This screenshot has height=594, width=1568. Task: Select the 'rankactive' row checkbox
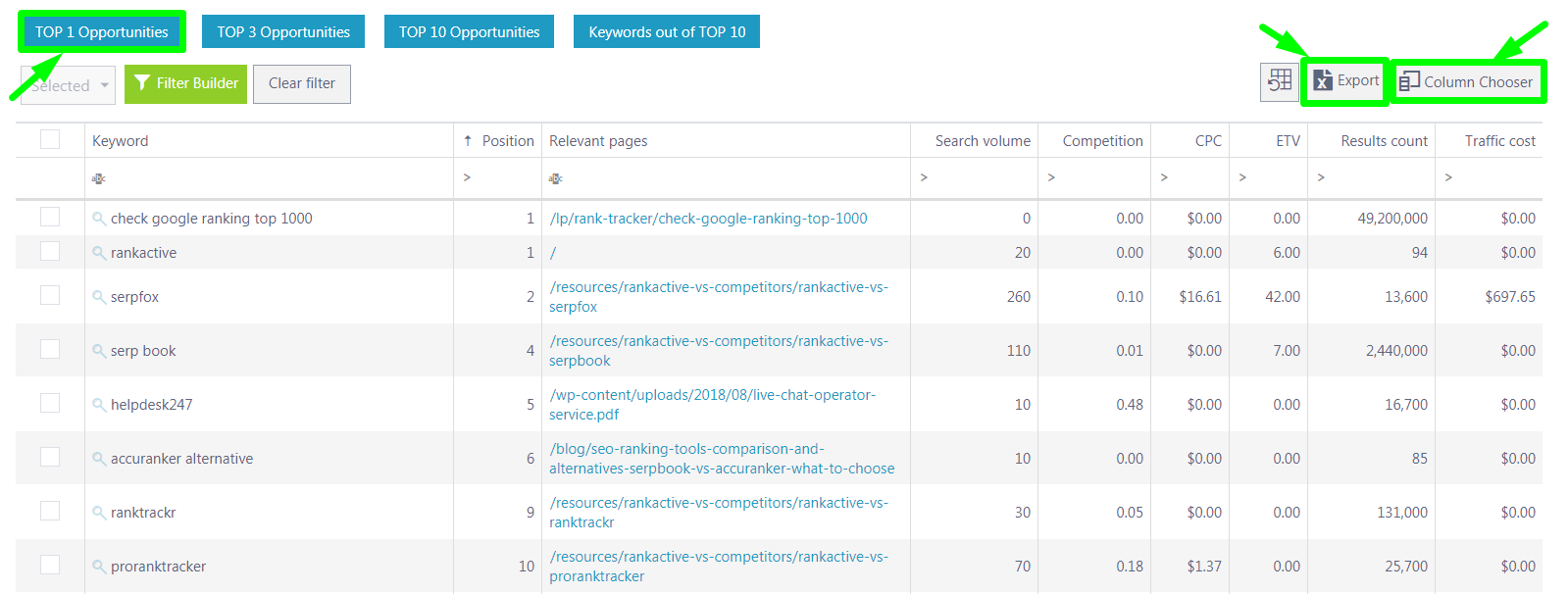click(x=50, y=251)
